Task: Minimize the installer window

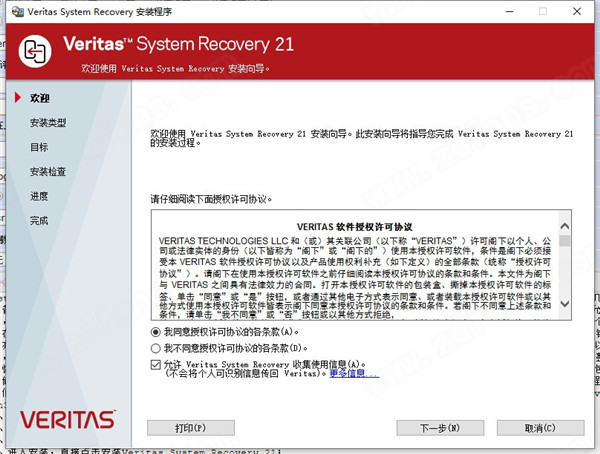Action: [x=509, y=11]
